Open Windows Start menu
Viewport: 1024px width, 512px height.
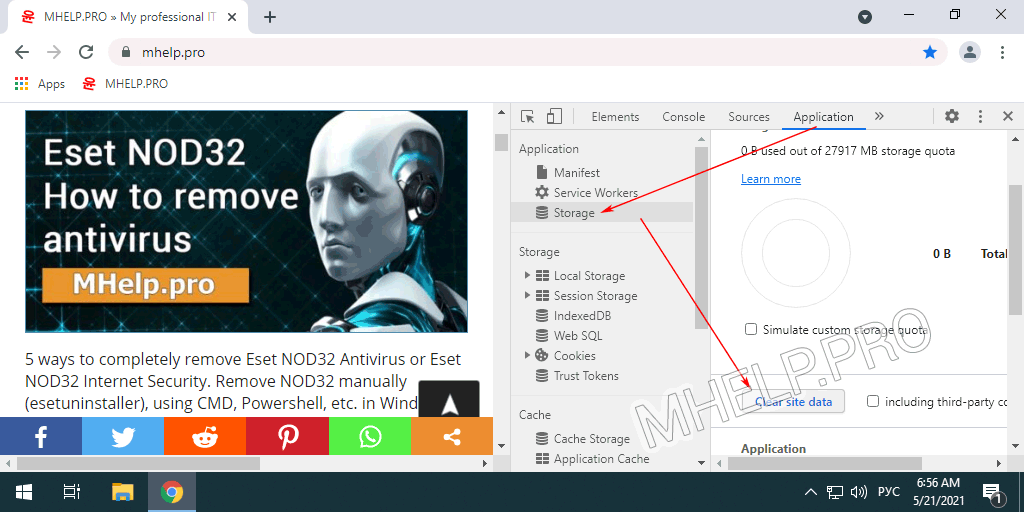[x=24, y=492]
